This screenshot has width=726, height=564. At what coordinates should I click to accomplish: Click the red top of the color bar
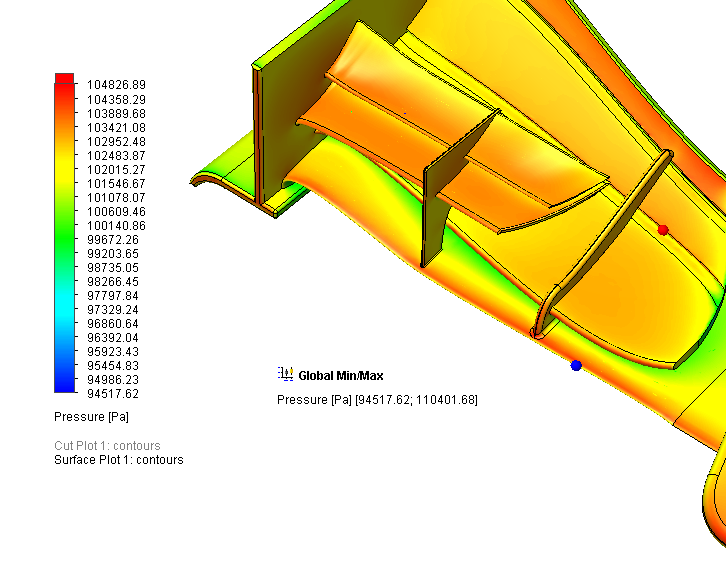coord(64,80)
